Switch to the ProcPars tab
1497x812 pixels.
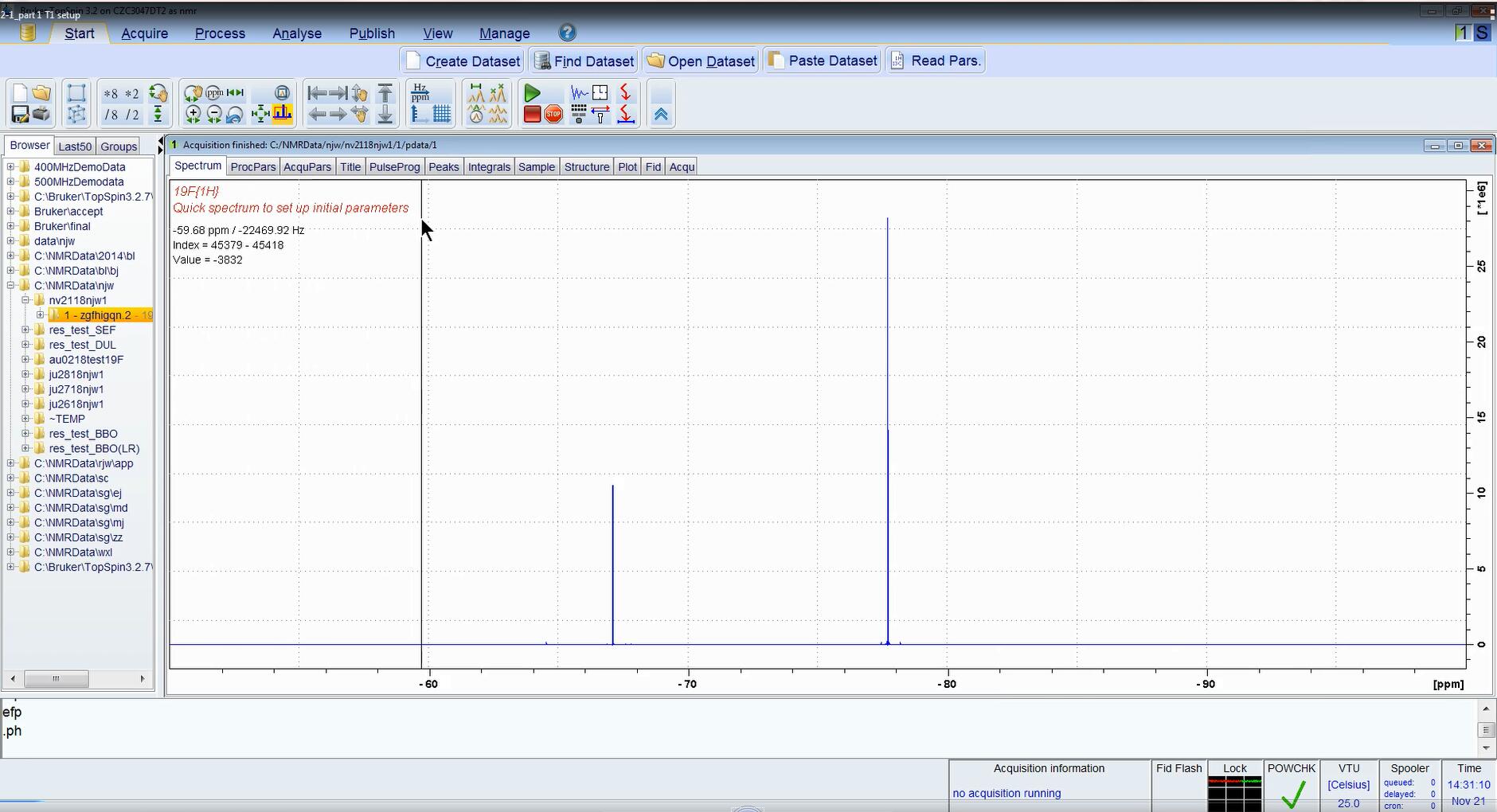pos(252,166)
